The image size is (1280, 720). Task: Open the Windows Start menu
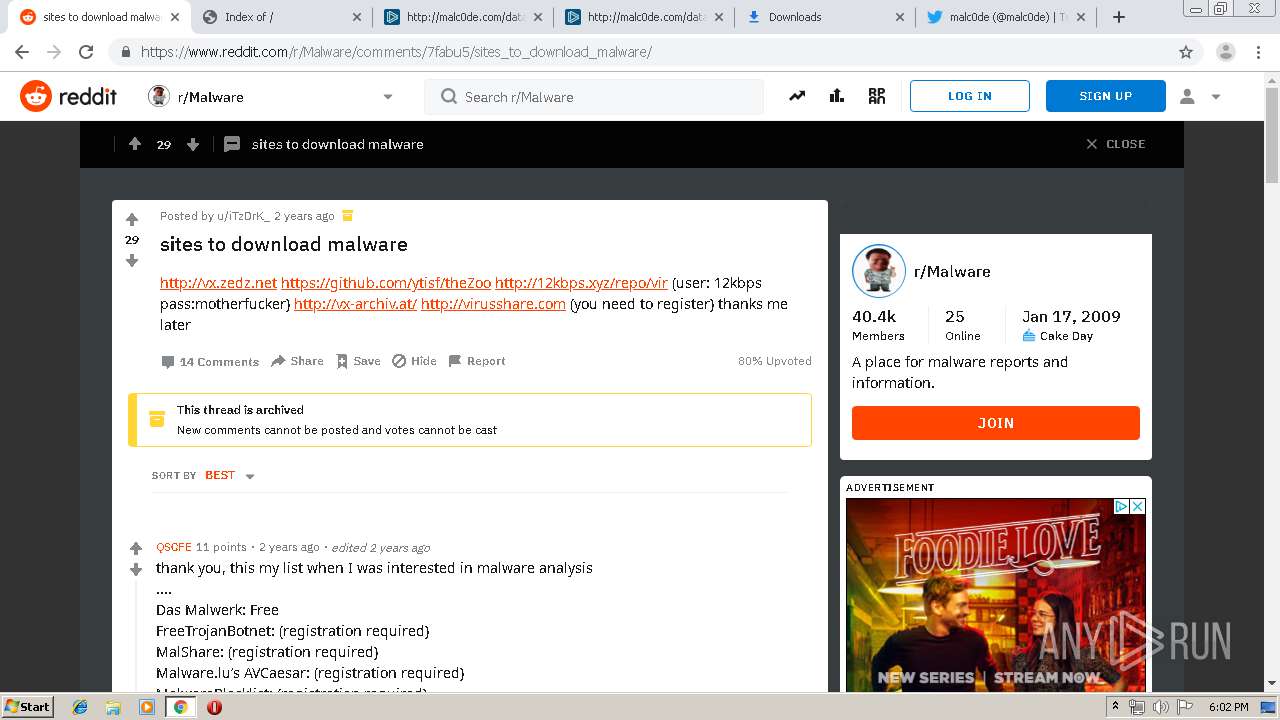pyautogui.click(x=28, y=707)
